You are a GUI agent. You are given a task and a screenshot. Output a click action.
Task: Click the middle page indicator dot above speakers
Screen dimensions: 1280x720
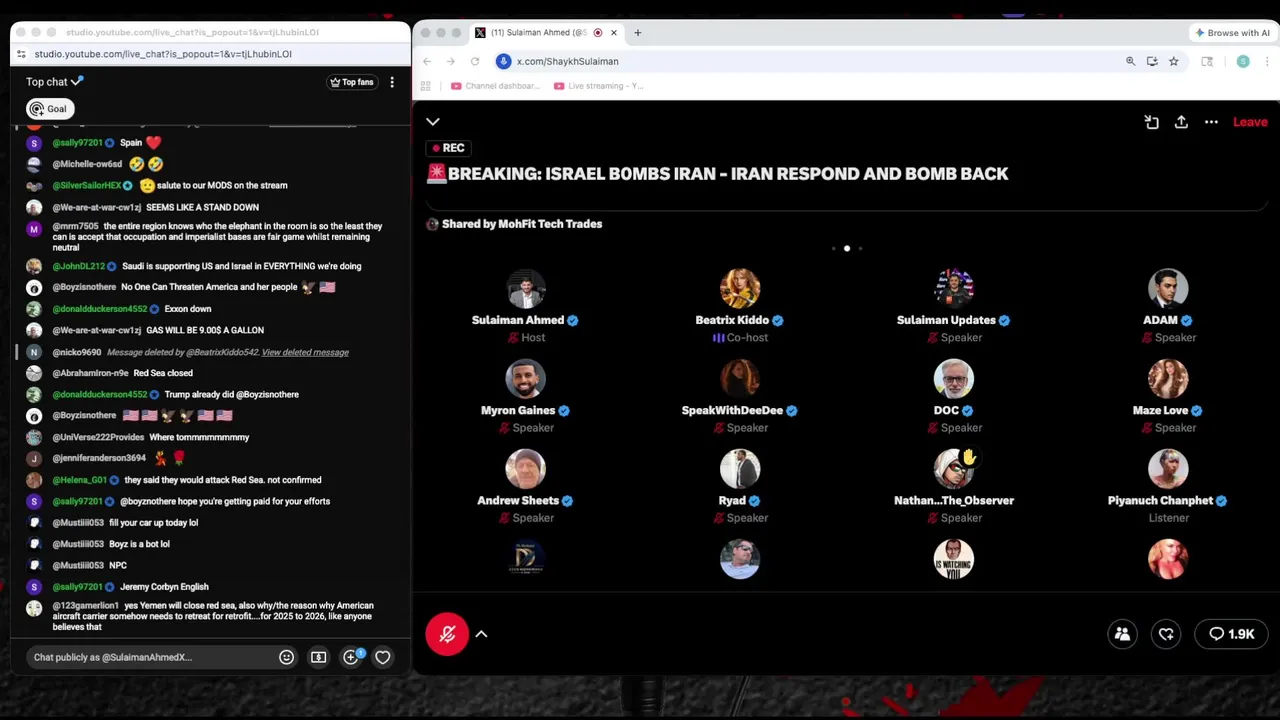coord(847,248)
